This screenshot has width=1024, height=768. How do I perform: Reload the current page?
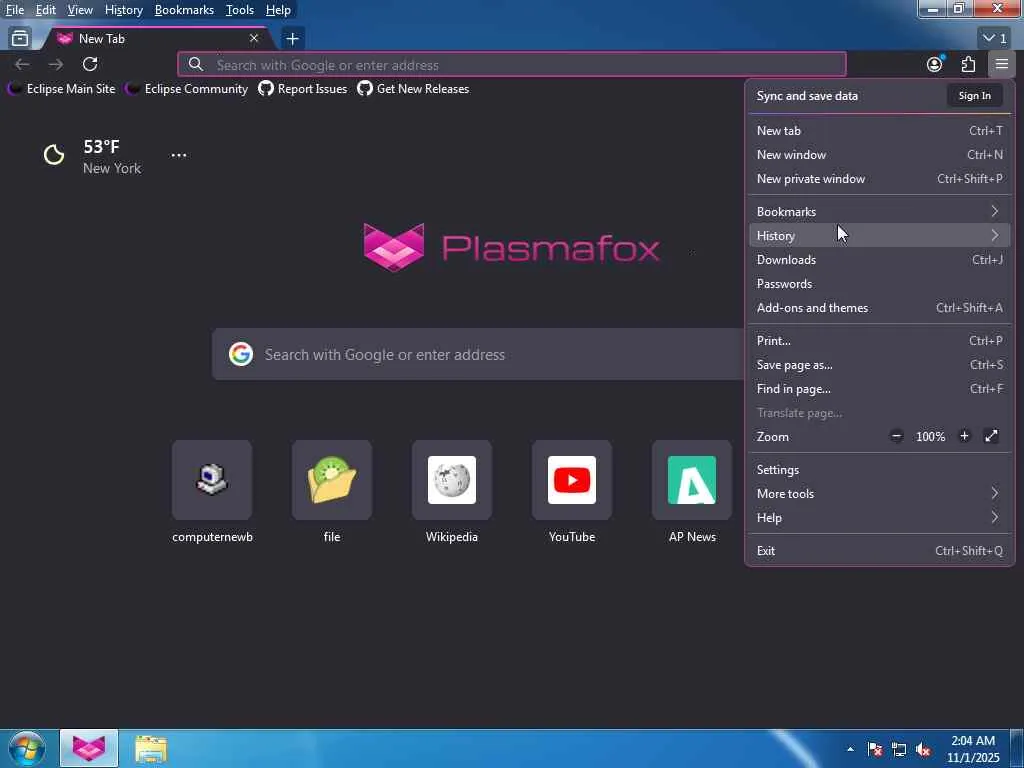(90, 64)
